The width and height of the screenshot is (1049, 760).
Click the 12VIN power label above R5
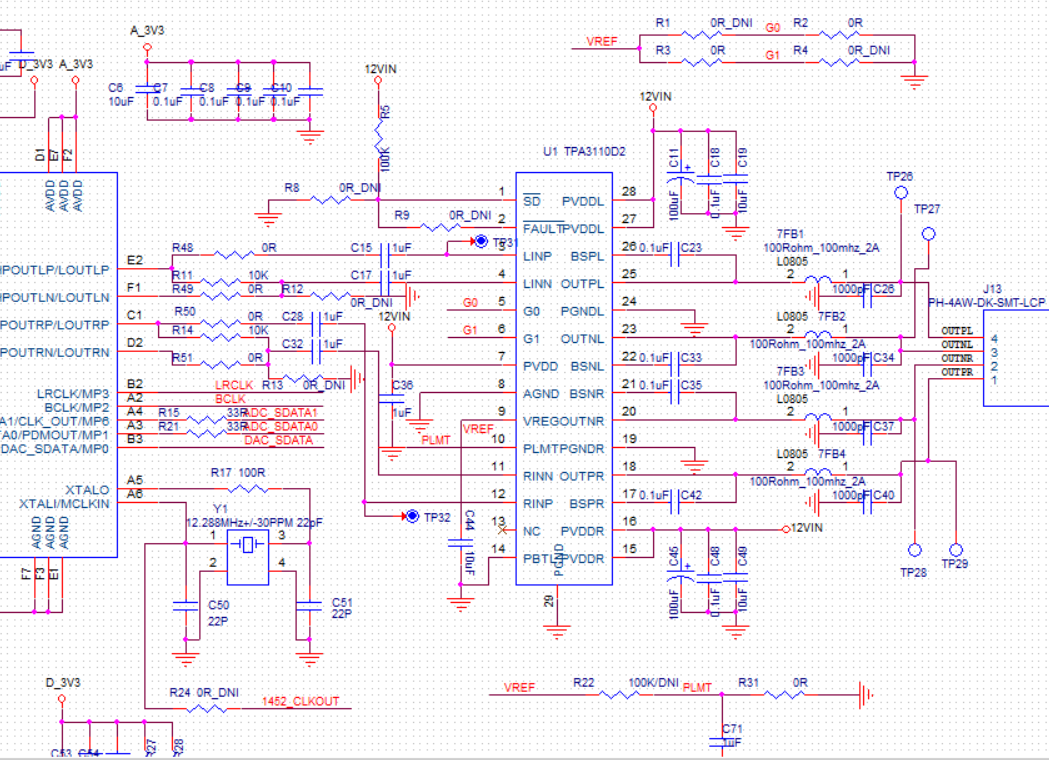(380, 69)
